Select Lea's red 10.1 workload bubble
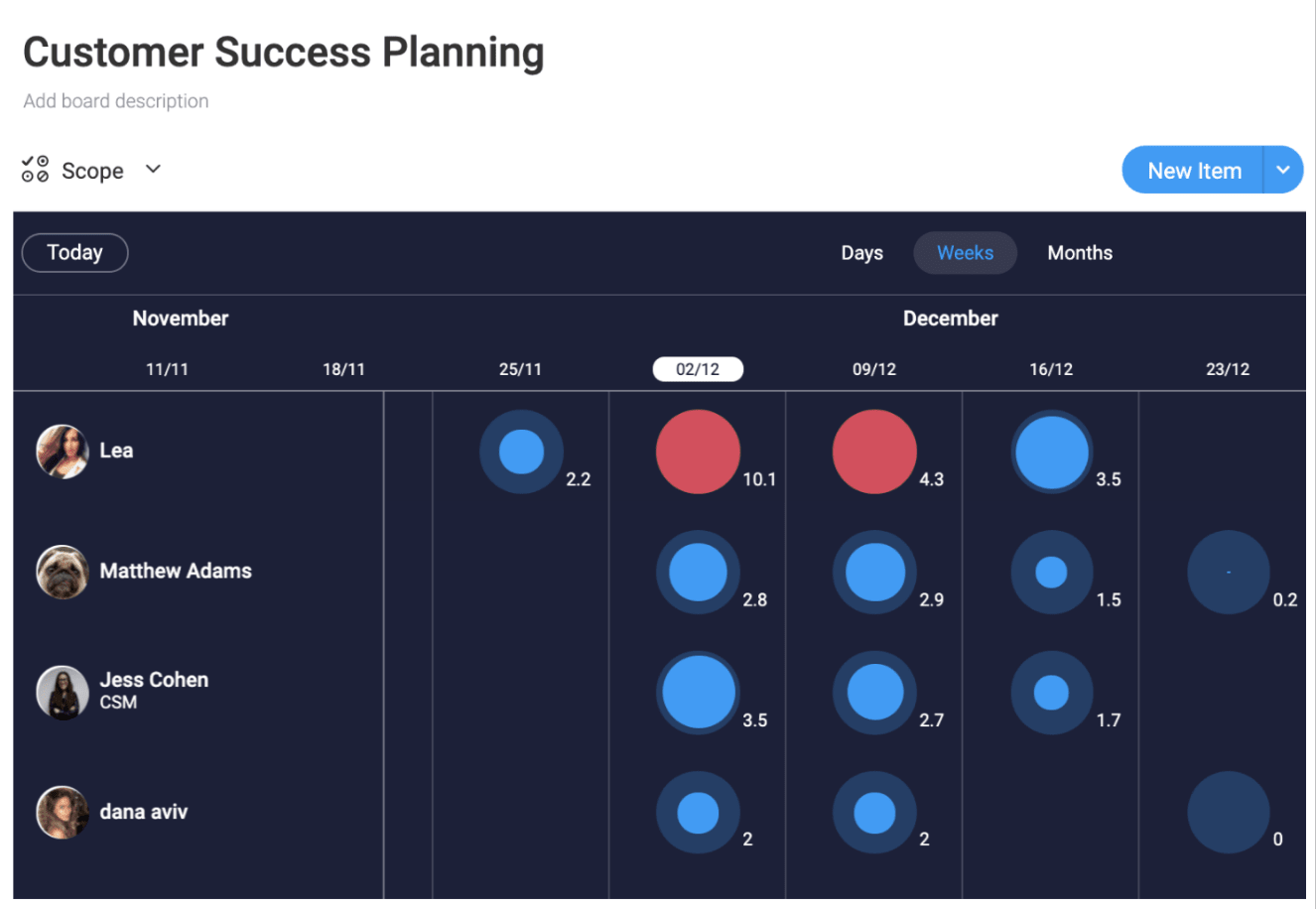The image size is (1316, 909). pyautogui.click(x=698, y=452)
